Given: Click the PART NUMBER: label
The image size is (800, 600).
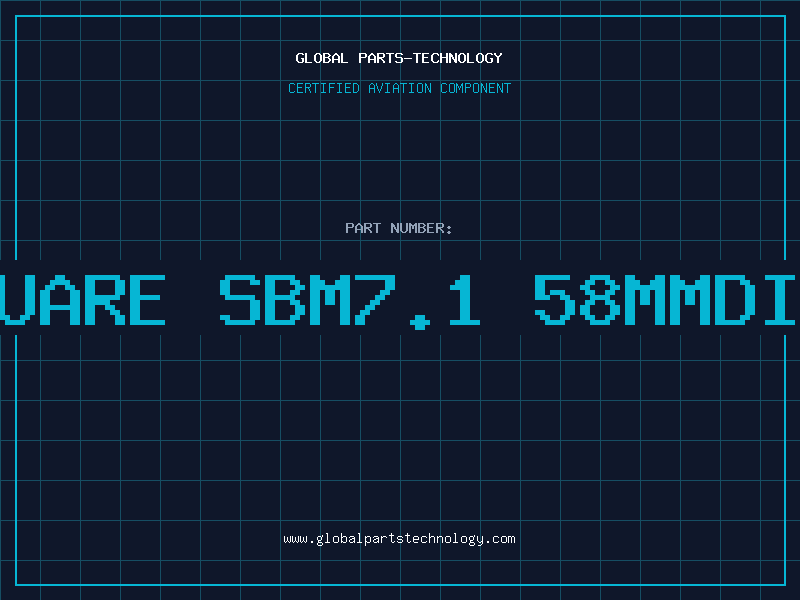Looking at the screenshot, I should 399,228.
